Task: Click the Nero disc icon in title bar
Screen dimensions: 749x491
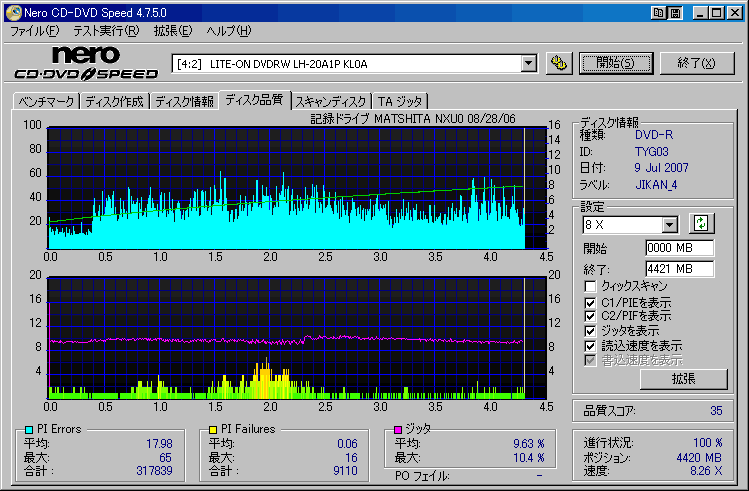Action: click(x=12, y=13)
